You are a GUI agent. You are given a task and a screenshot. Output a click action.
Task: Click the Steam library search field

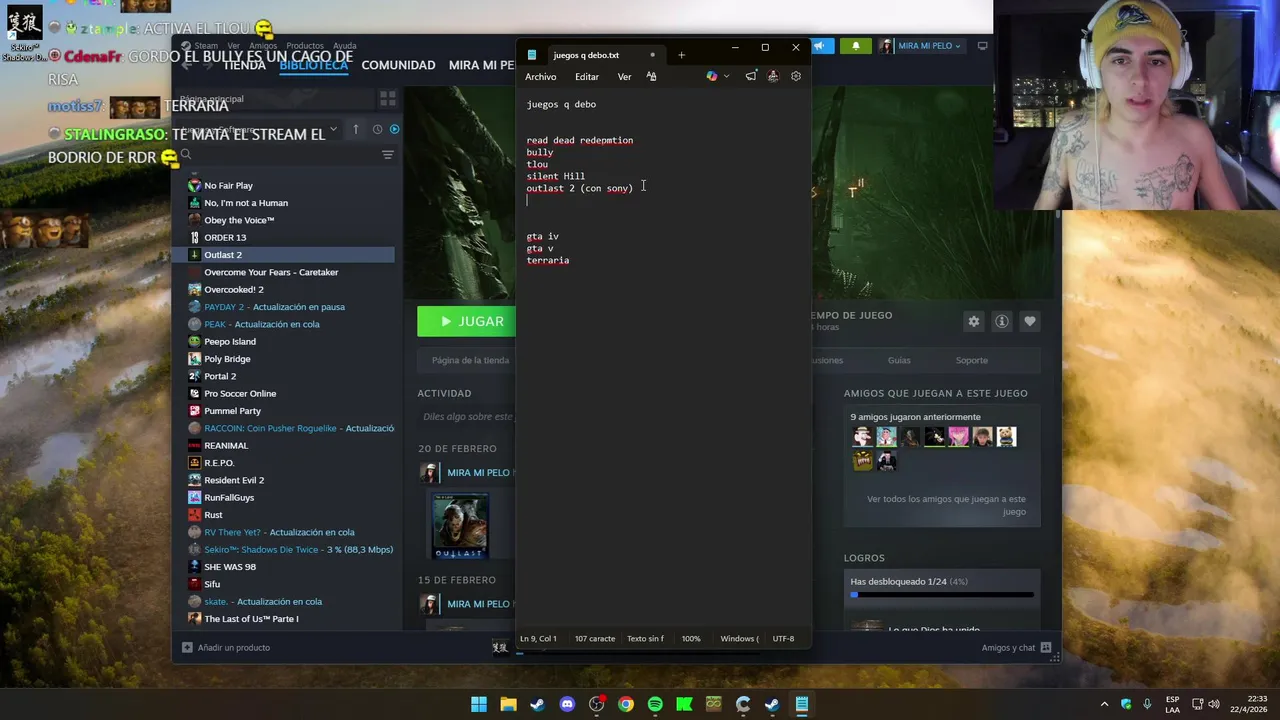[x=276, y=155]
